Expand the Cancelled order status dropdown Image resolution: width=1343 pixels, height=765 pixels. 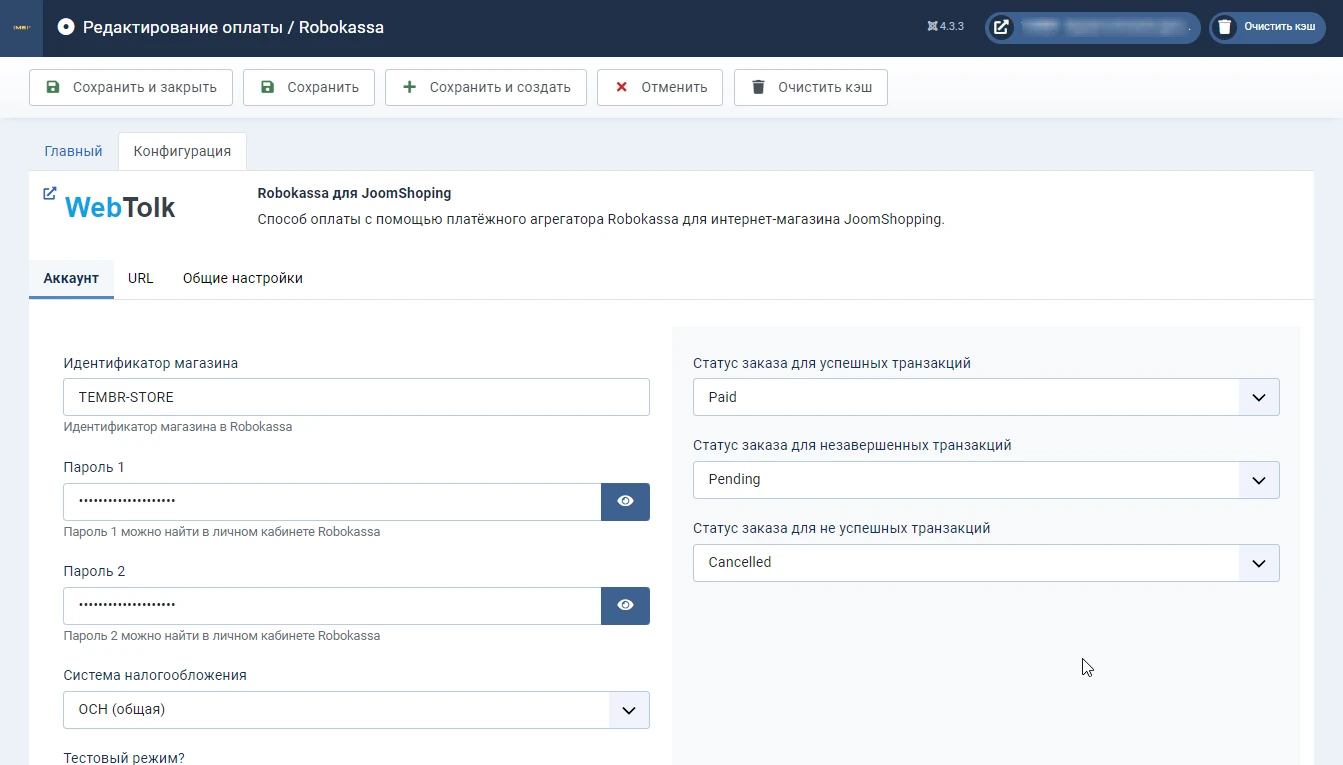pyautogui.click(x=986, y=563)
